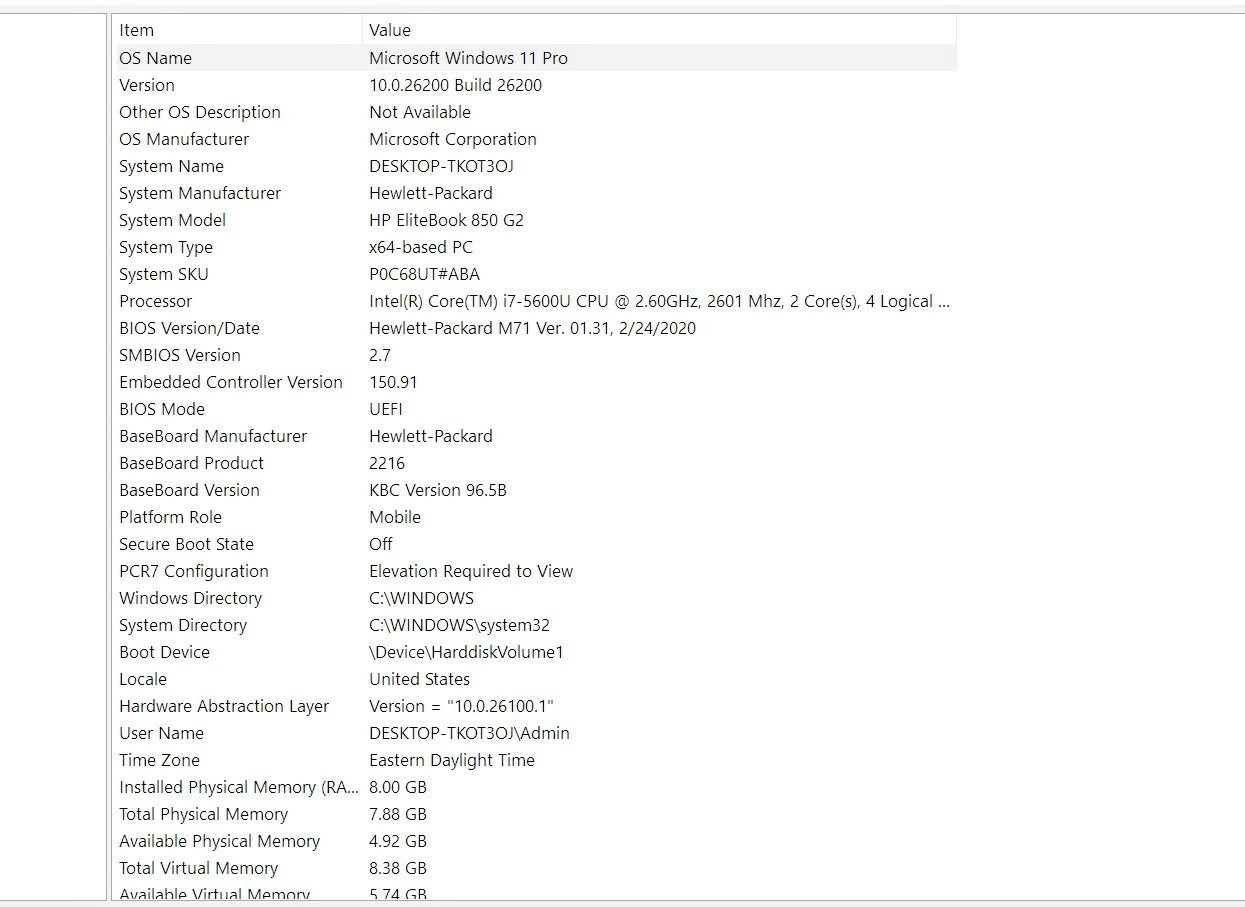Select the BaseBoard Version label
The height and width of the screenshot is (907, 1245).
coord(189,490)
